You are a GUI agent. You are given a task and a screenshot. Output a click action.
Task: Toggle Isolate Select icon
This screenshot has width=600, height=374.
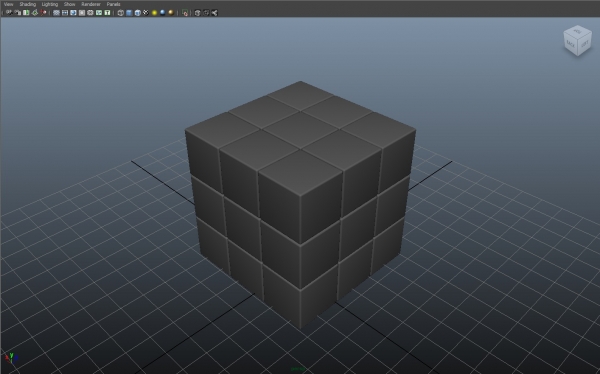185,13
